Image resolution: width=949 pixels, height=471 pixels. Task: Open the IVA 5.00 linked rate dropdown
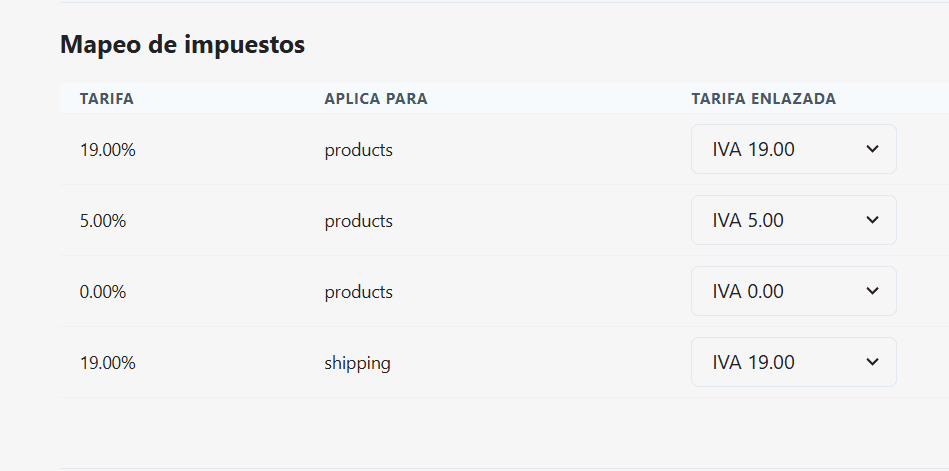793,220
